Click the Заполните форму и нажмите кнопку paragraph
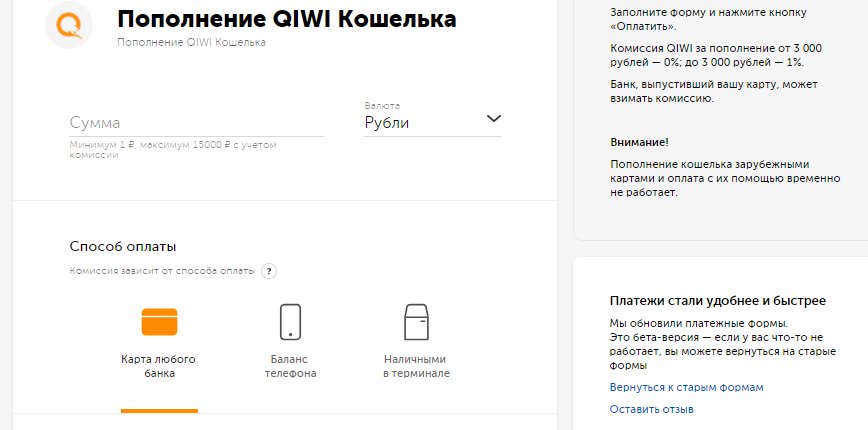This screenshot has height=430, width=868. 708,19
